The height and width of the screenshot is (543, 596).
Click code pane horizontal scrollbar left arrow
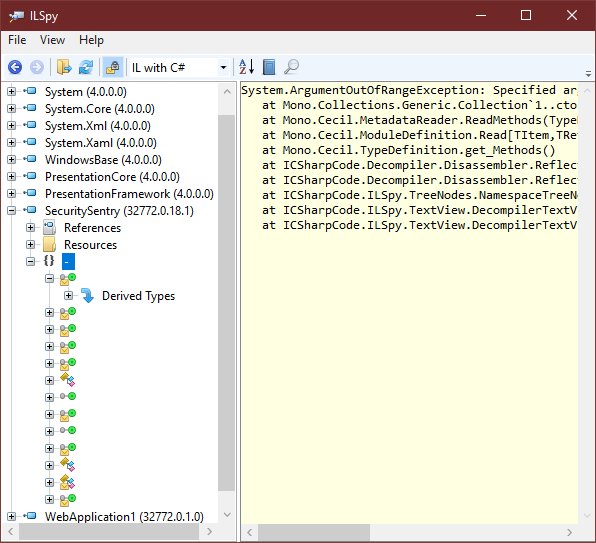point(249,532)
